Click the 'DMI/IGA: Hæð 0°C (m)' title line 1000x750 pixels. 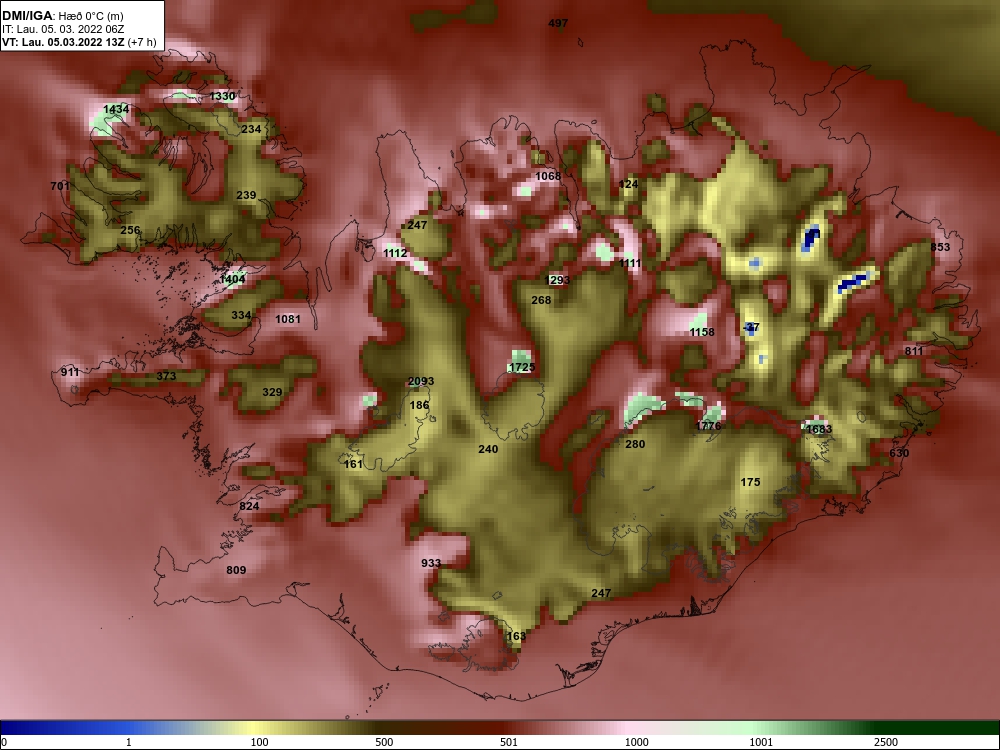62,16
